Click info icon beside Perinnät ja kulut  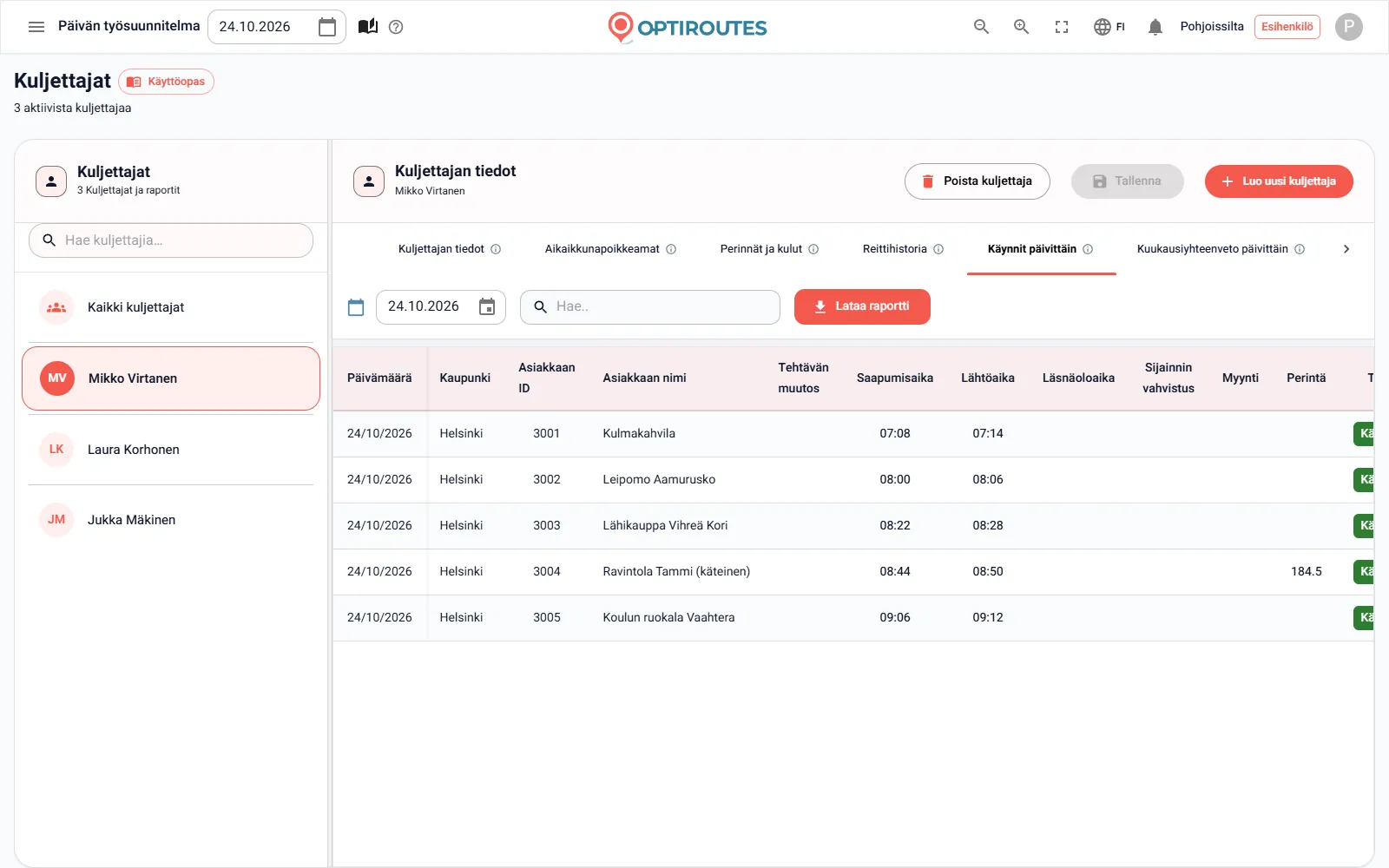tap(813, 249)
